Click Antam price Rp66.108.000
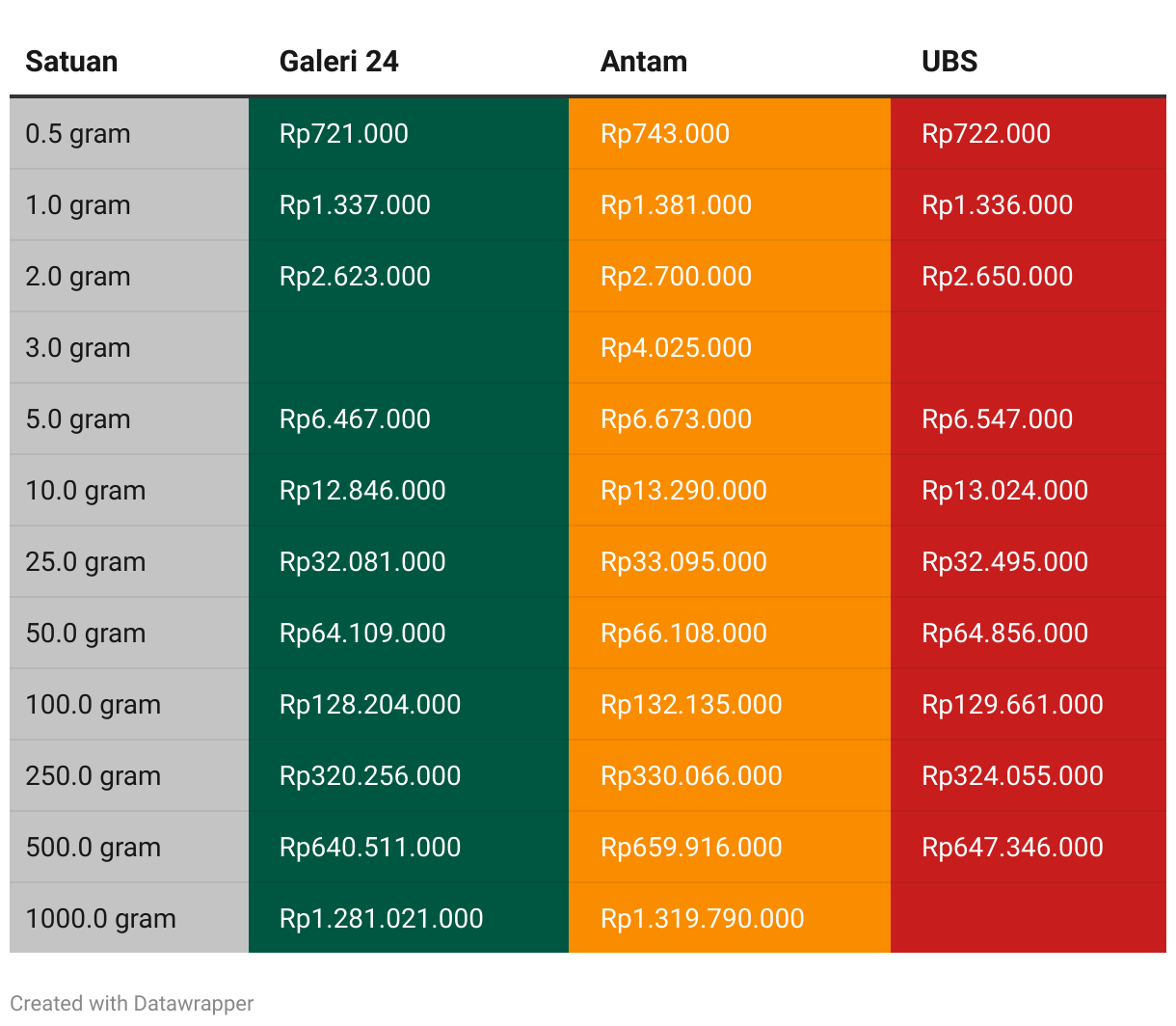This screenshot has height=1026, width=1176. click(x=683, y=633)
